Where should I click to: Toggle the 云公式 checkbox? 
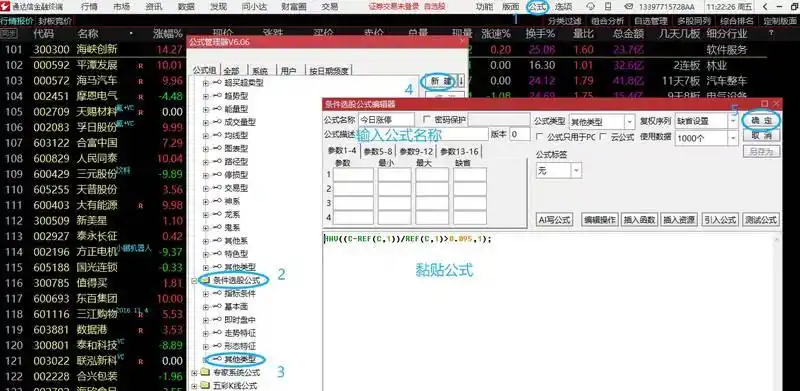point(604,137)
